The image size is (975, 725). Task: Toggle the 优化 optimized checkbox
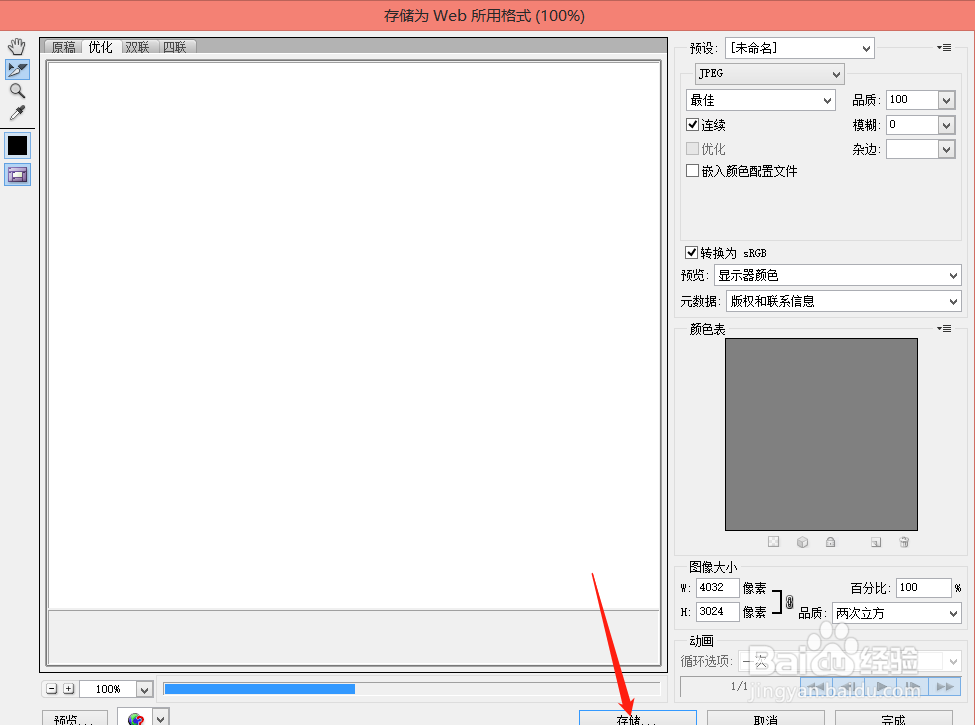[692, 149]
